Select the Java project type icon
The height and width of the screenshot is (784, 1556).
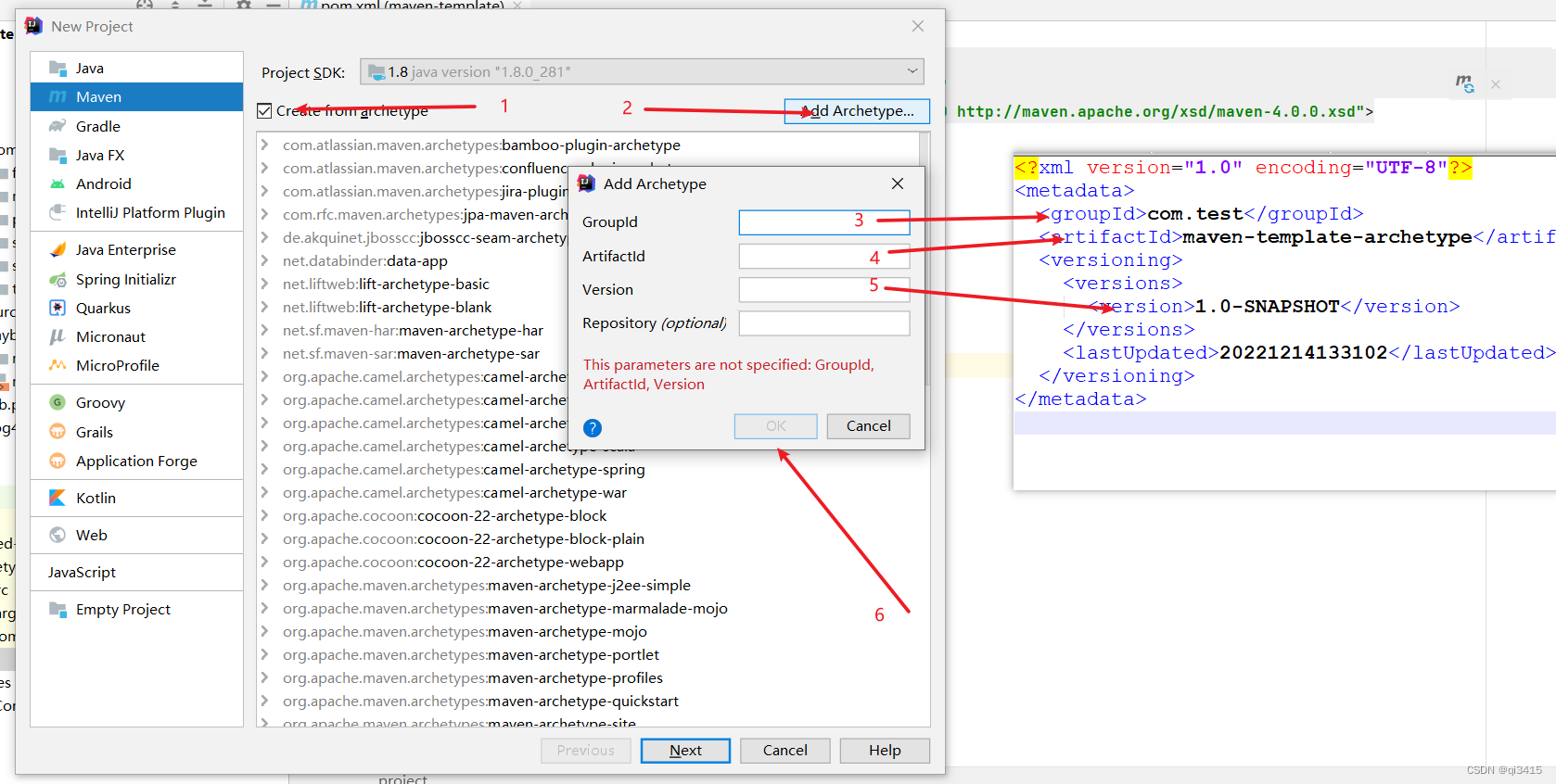(57, 69)
